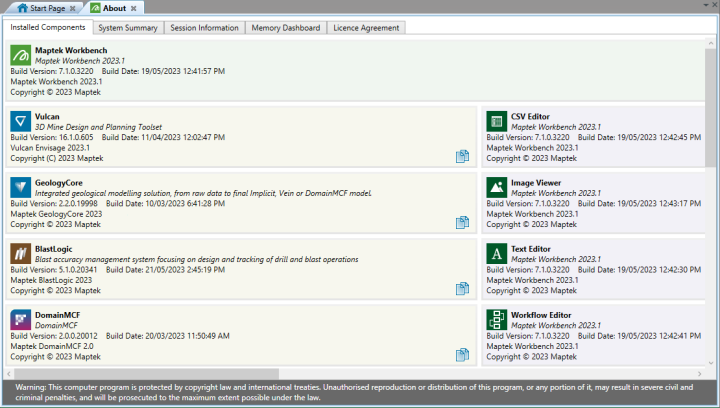Select the BlastLogic component title
Image resolution: width=720 pixels, height=408 pixels.
click(x=54, y=249)
